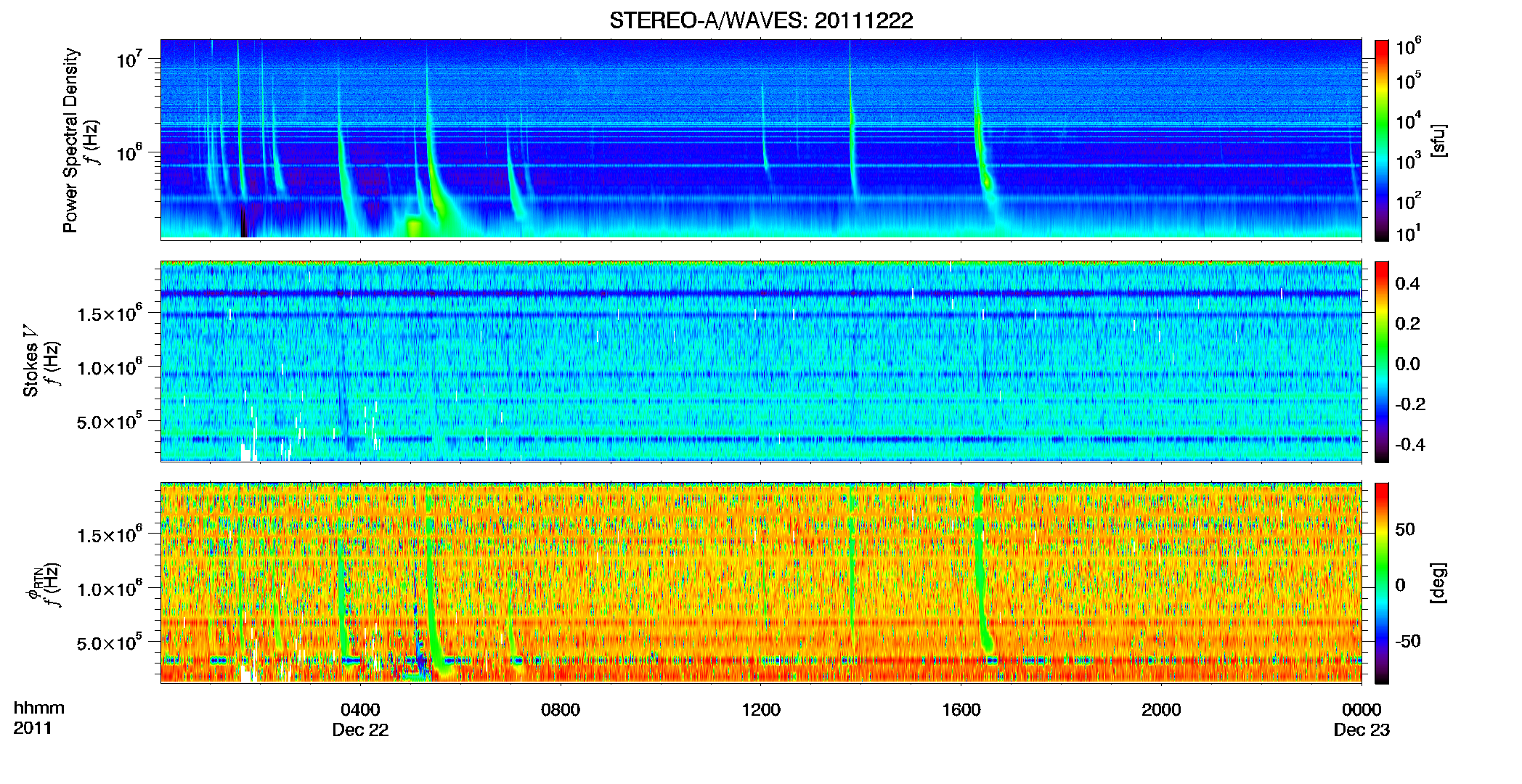Click inside the Power Spectral Density spectrogram

(761, 139)
